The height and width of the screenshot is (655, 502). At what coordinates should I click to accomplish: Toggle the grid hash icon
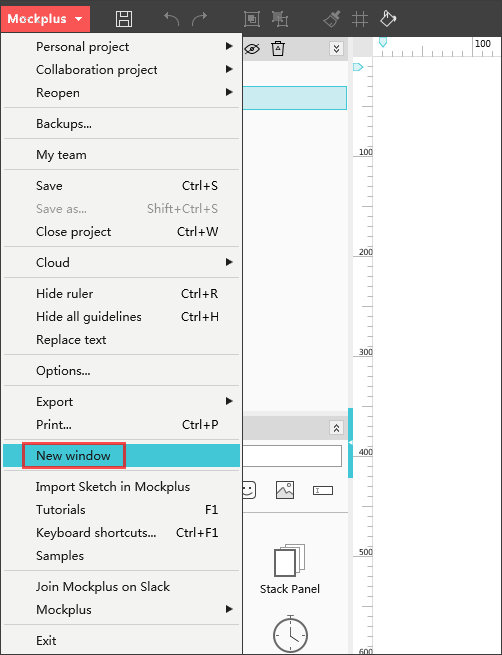[x=360, y=19]
